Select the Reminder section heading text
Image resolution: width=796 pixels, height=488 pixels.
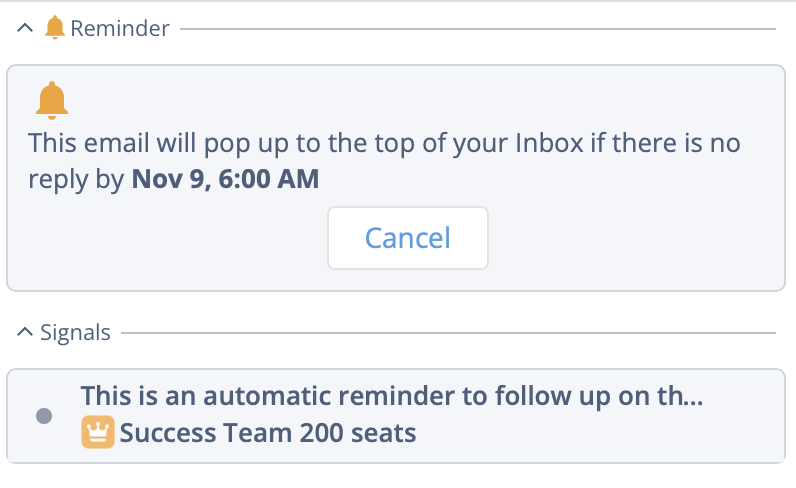[x=120, y=28]
